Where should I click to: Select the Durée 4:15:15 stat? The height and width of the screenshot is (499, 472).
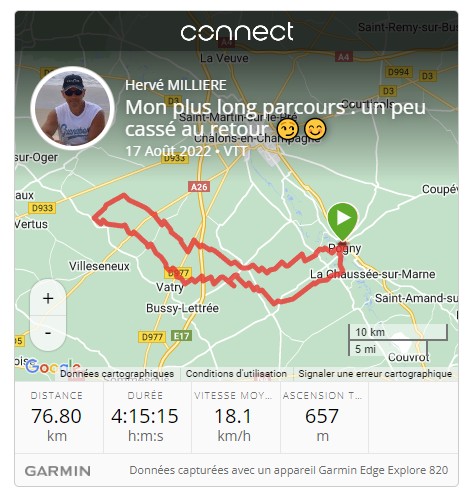tap(145, 419)
